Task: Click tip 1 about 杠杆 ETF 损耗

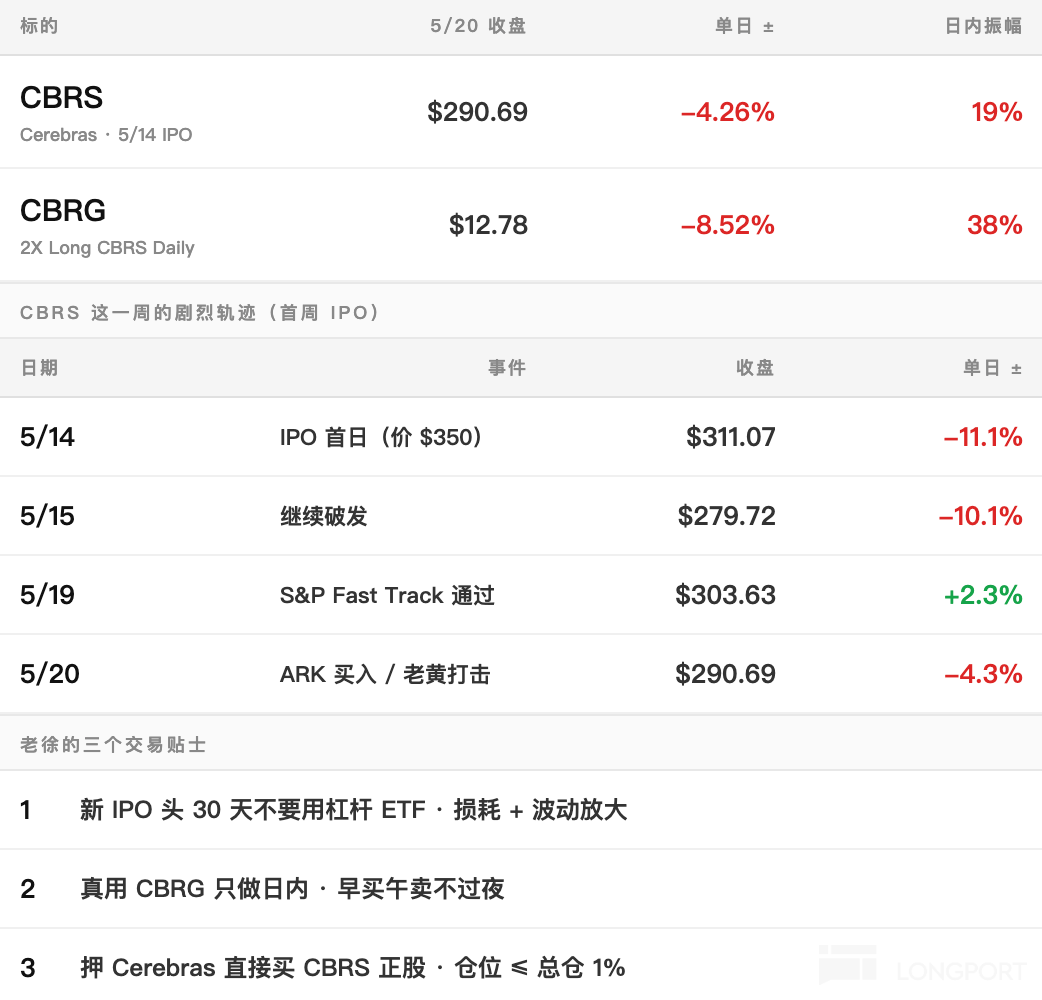Action: (x=354, y=810)
